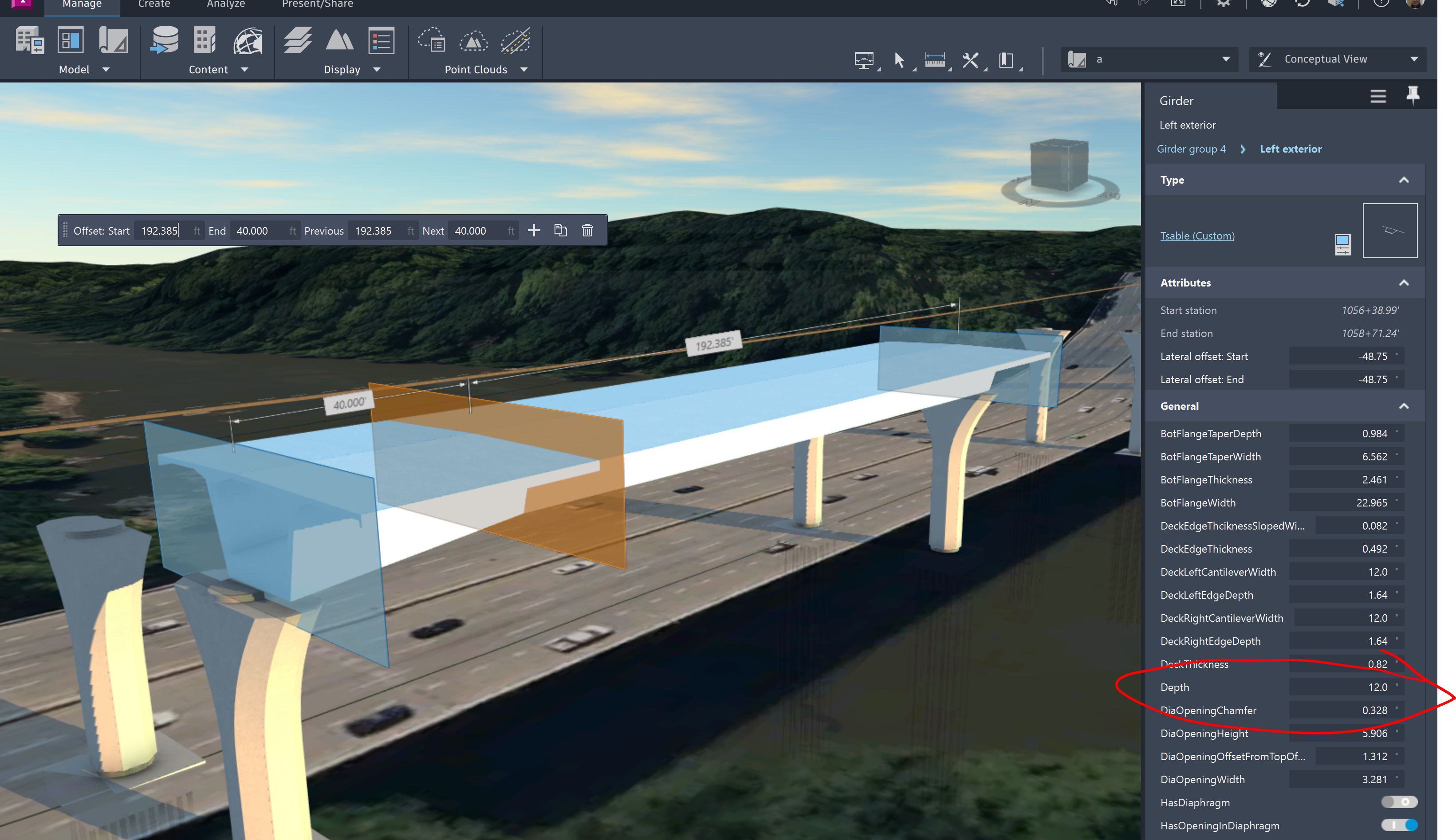Select the Measure tool icon

click(935, 59)
